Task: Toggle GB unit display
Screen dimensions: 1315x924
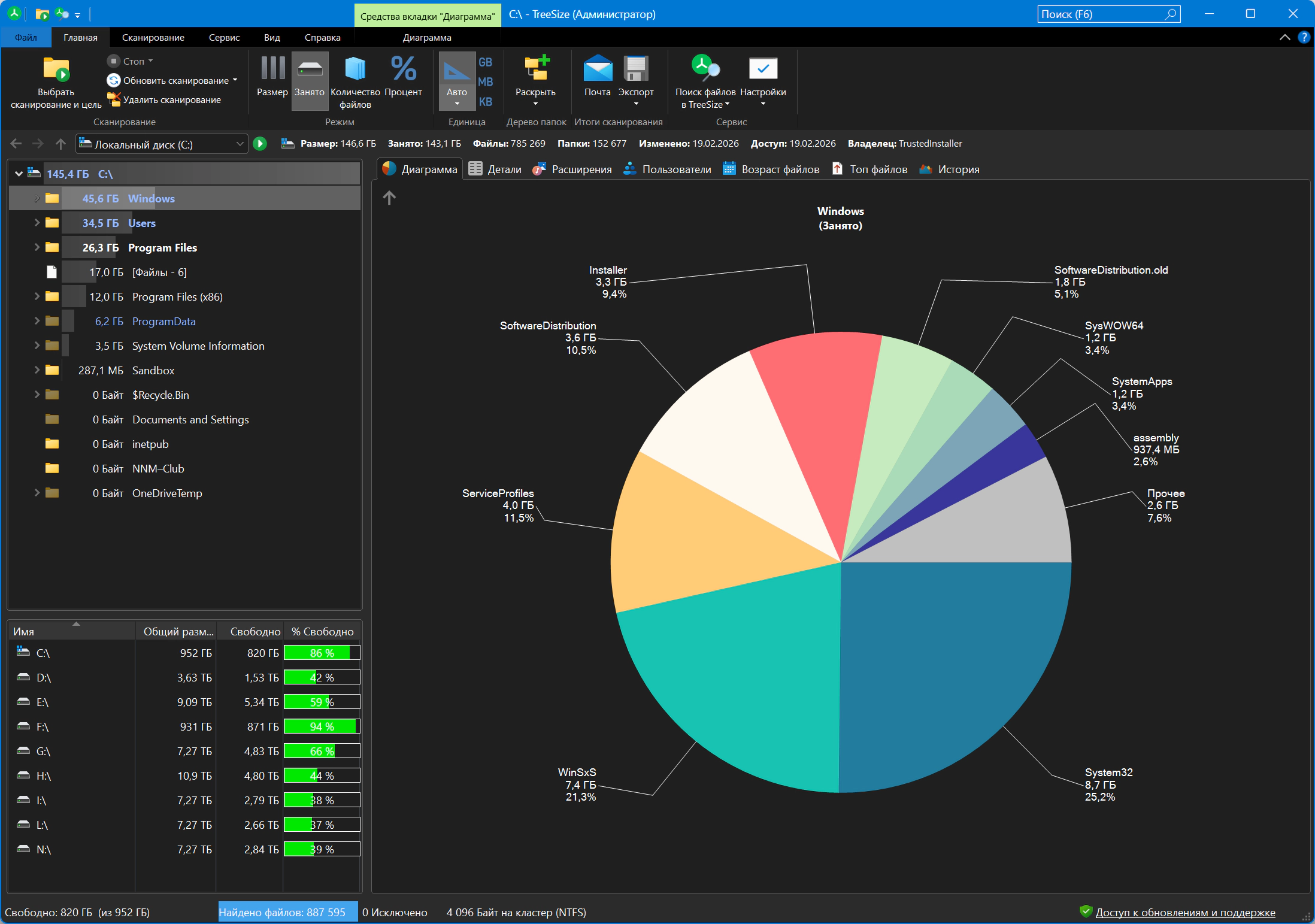Action: (485, 62)
